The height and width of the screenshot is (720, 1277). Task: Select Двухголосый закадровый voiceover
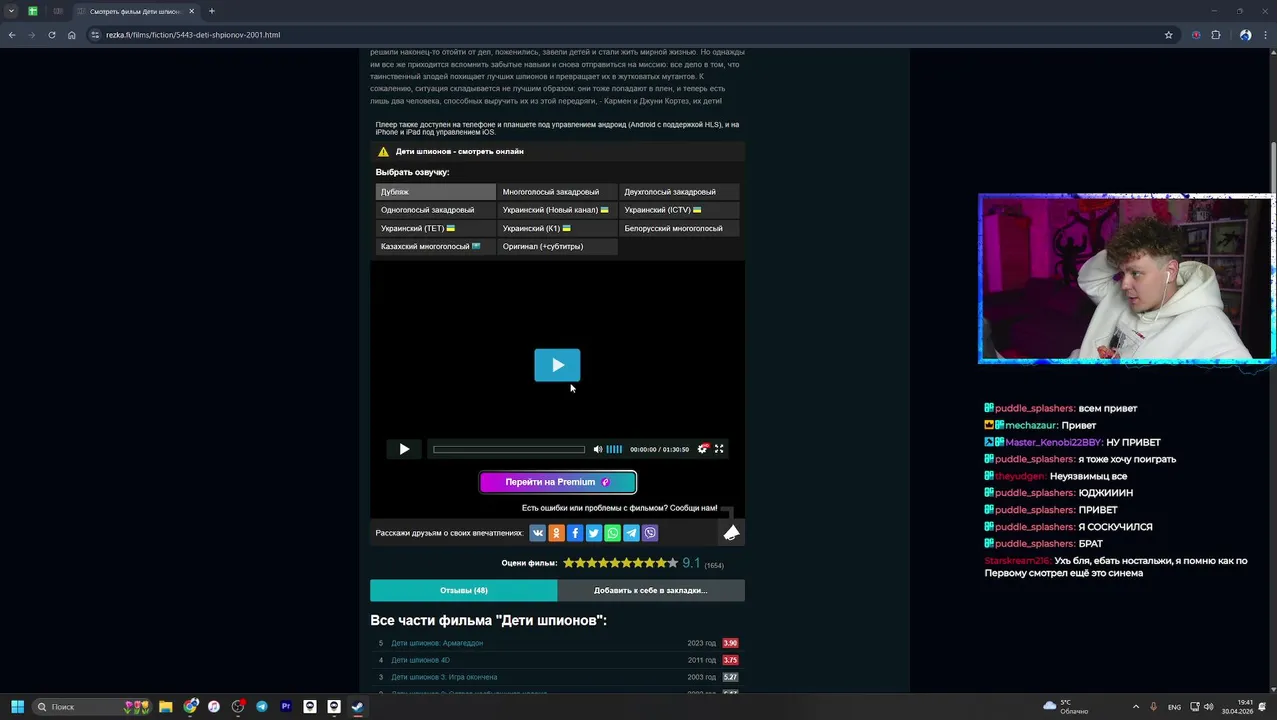679,192
